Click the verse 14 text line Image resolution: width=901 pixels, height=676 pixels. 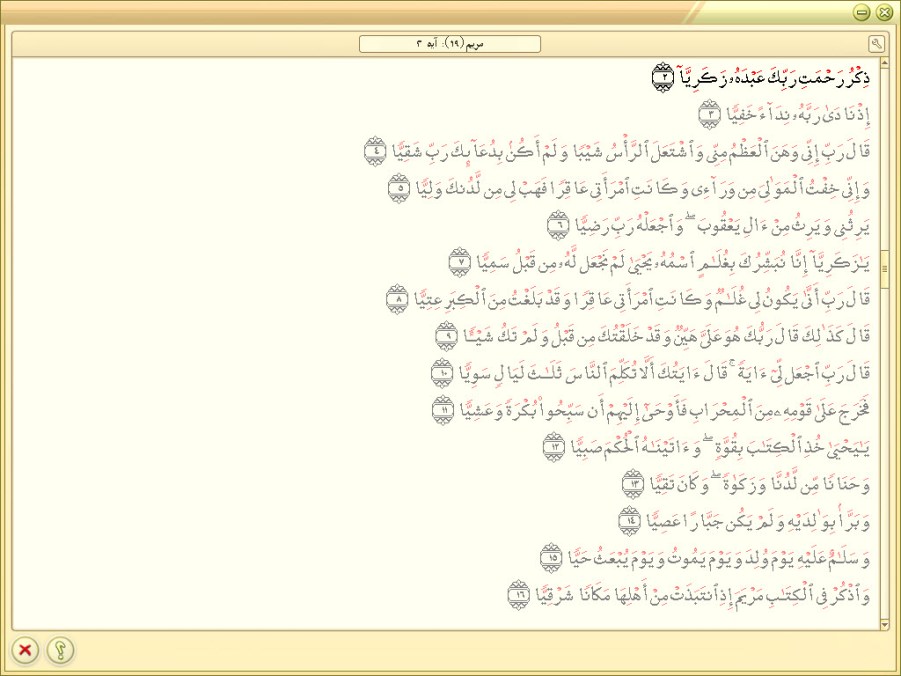click(757, 521)
